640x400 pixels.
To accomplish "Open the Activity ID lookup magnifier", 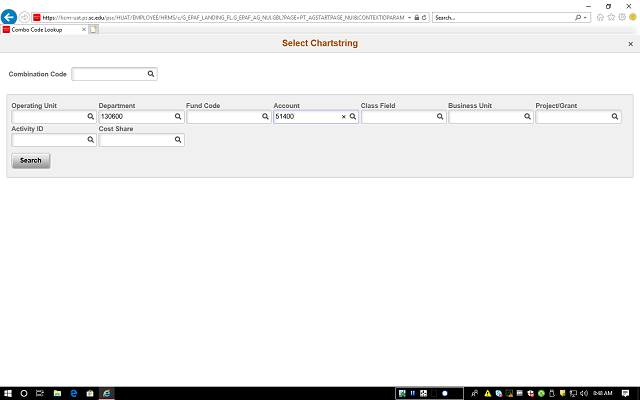I will (x=91, y=140).
